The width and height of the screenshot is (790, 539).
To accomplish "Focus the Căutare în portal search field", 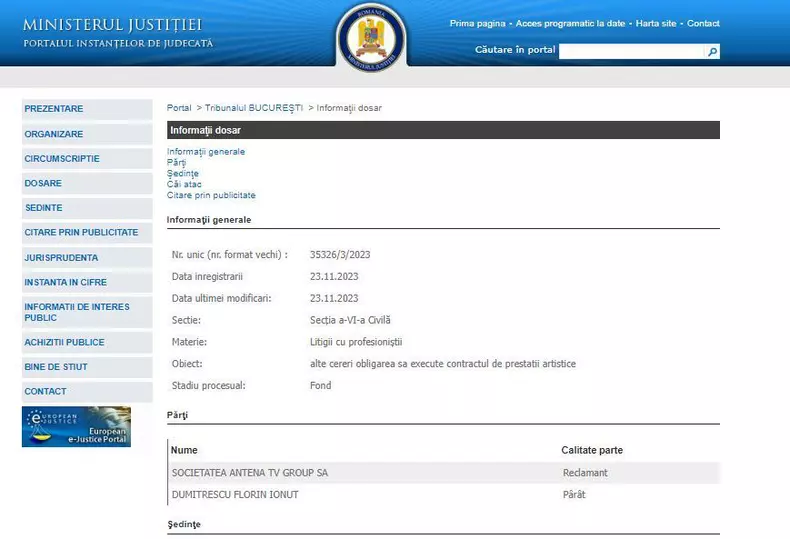I will point(632,51).
